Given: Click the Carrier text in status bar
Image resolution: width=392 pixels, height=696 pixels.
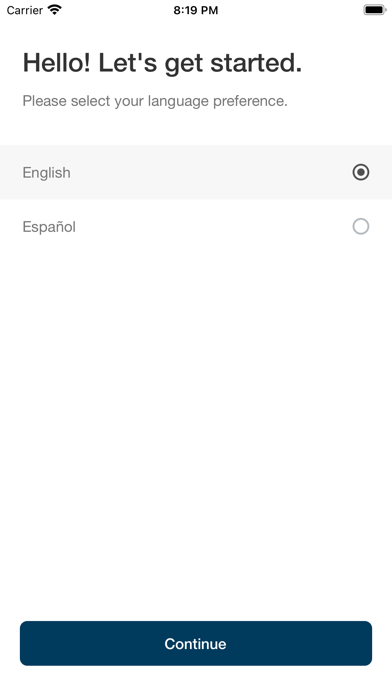Looking at the screenshot, I should (24, 10).
